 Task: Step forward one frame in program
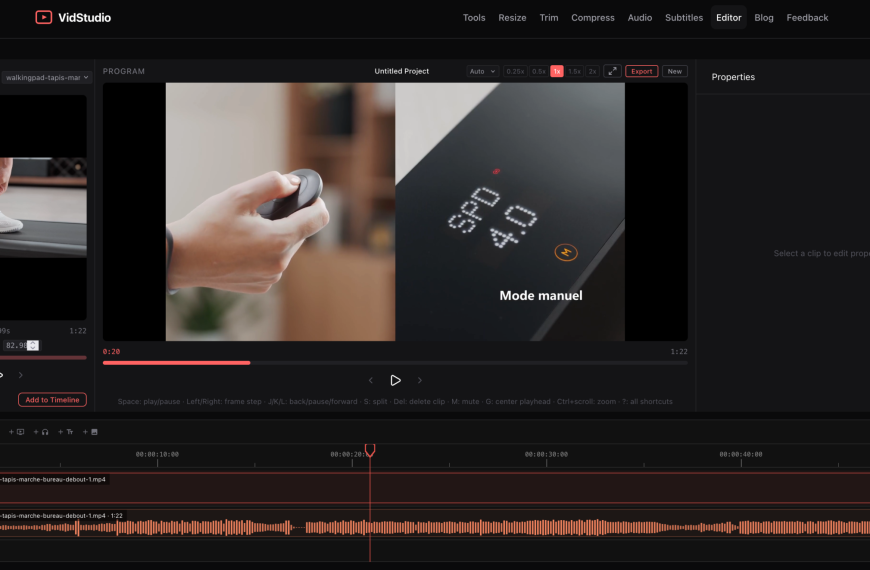point(419,380)
